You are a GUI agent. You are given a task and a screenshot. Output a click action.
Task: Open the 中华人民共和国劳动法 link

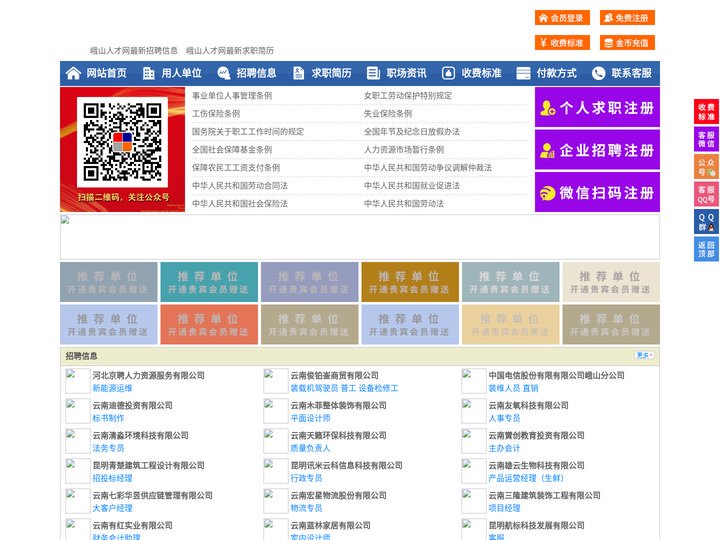[x=404, y=203]
